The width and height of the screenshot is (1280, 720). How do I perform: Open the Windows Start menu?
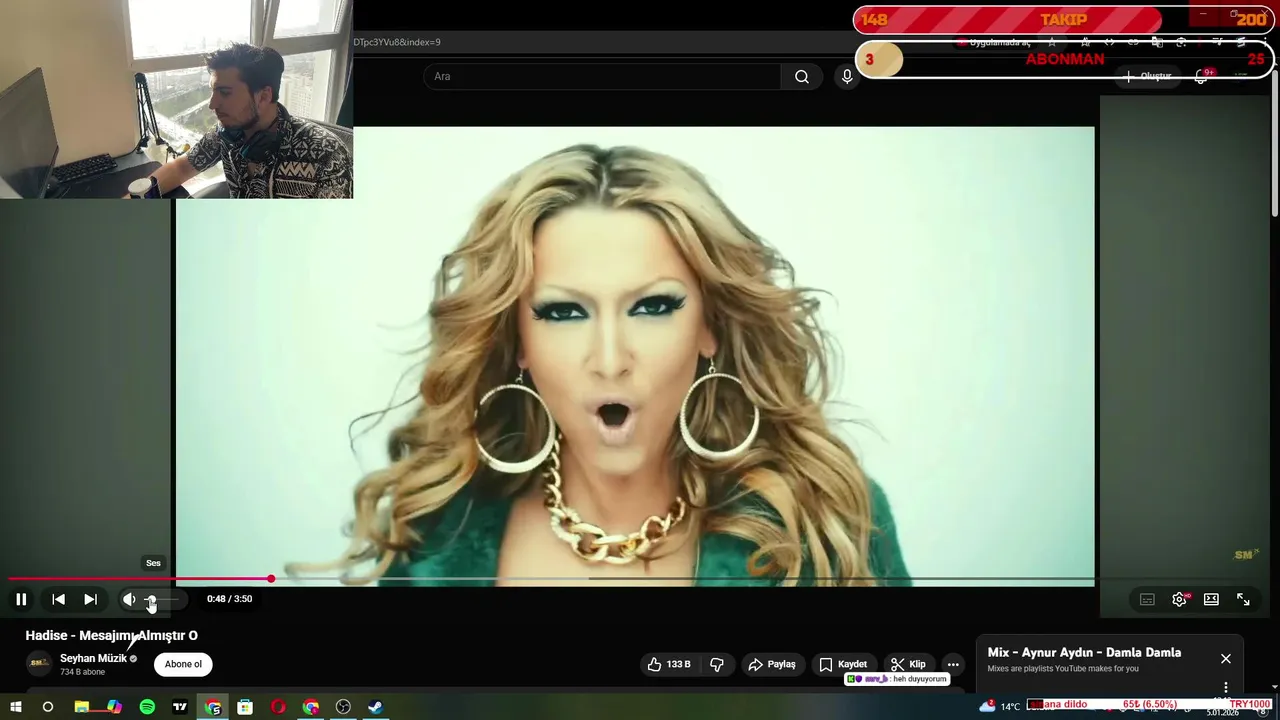[16, 707]
